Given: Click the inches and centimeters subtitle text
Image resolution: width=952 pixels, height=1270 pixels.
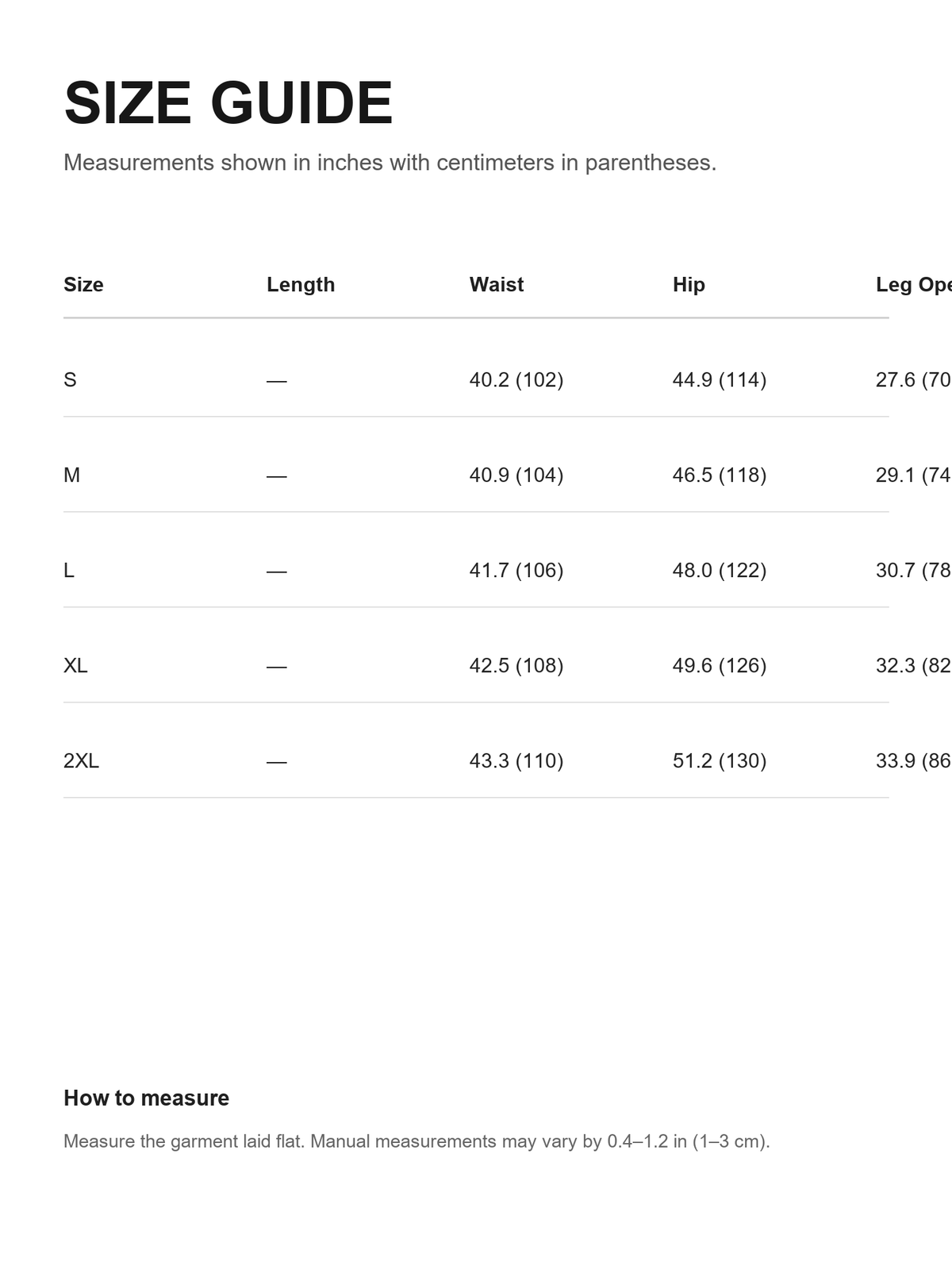Looking at the screenshot, I should 390,163.
